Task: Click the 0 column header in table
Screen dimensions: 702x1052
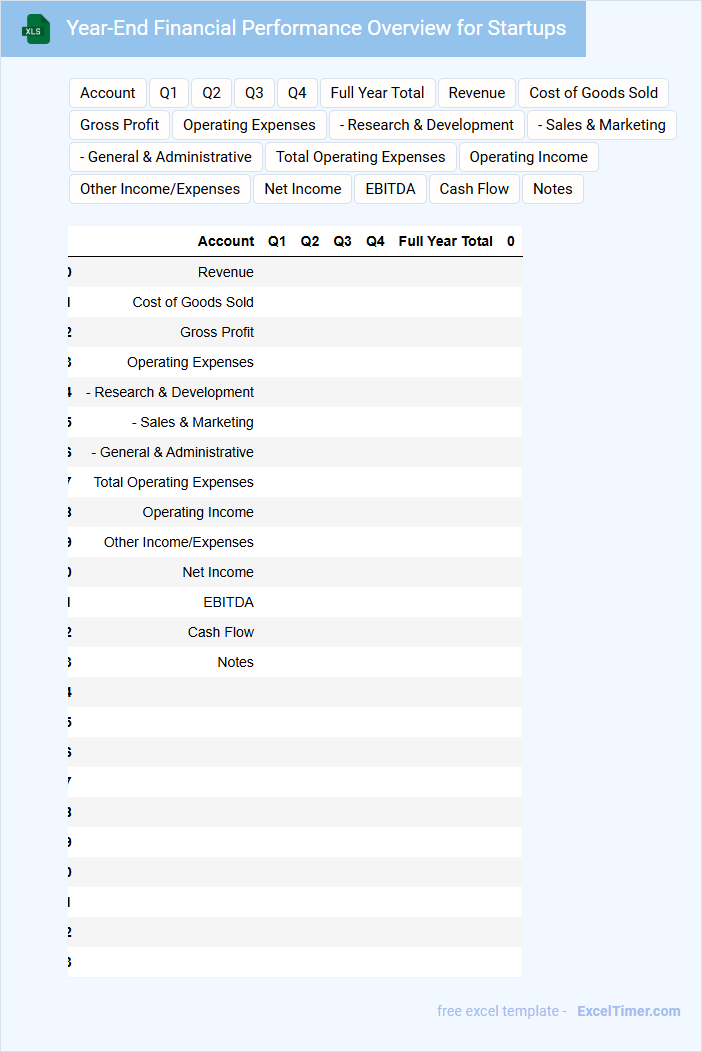Action: [x=511, y=242]
